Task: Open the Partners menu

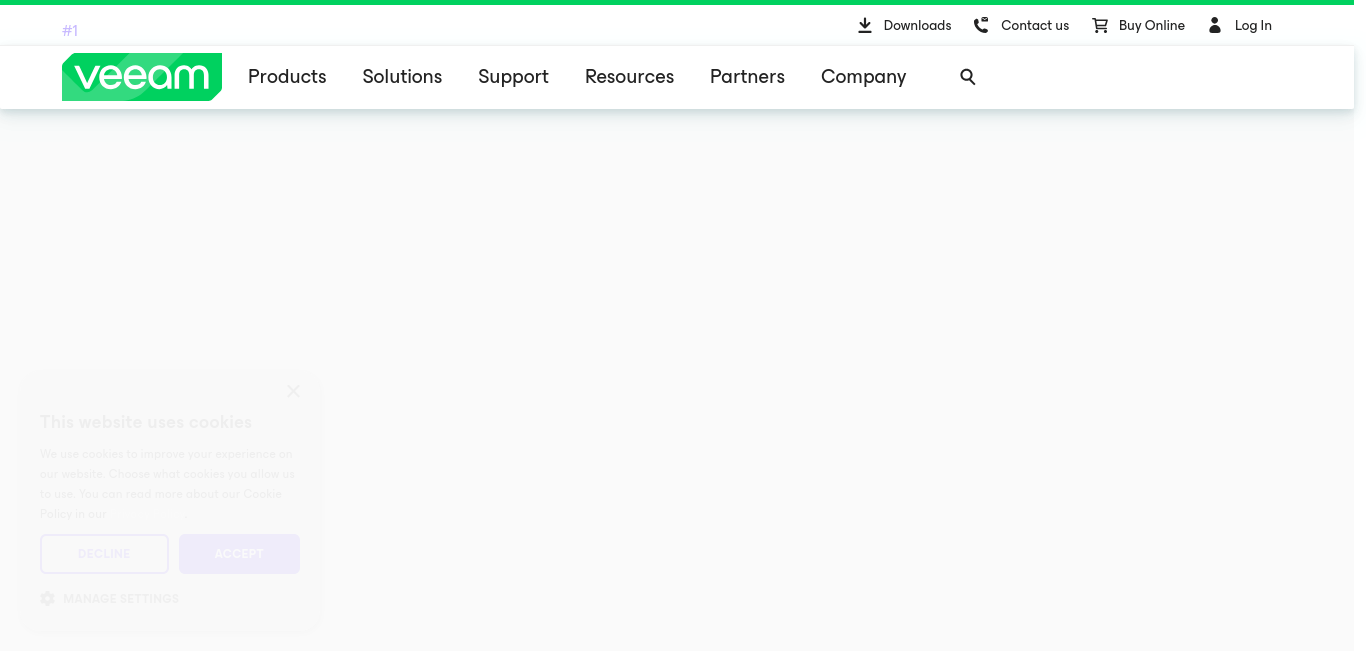Action: click(x=747, y=77)
